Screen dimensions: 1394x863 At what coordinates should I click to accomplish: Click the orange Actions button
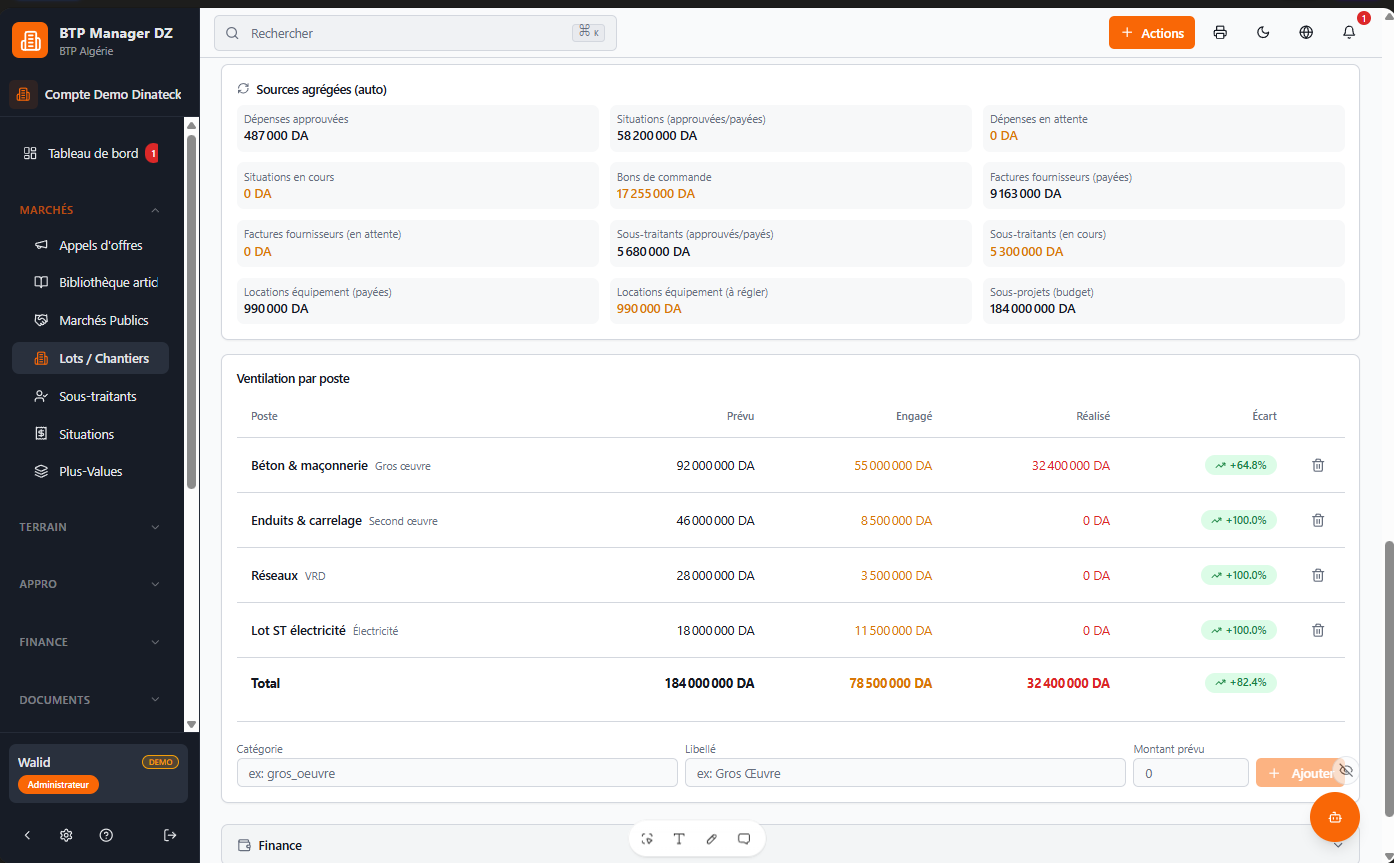point(1152,33)
